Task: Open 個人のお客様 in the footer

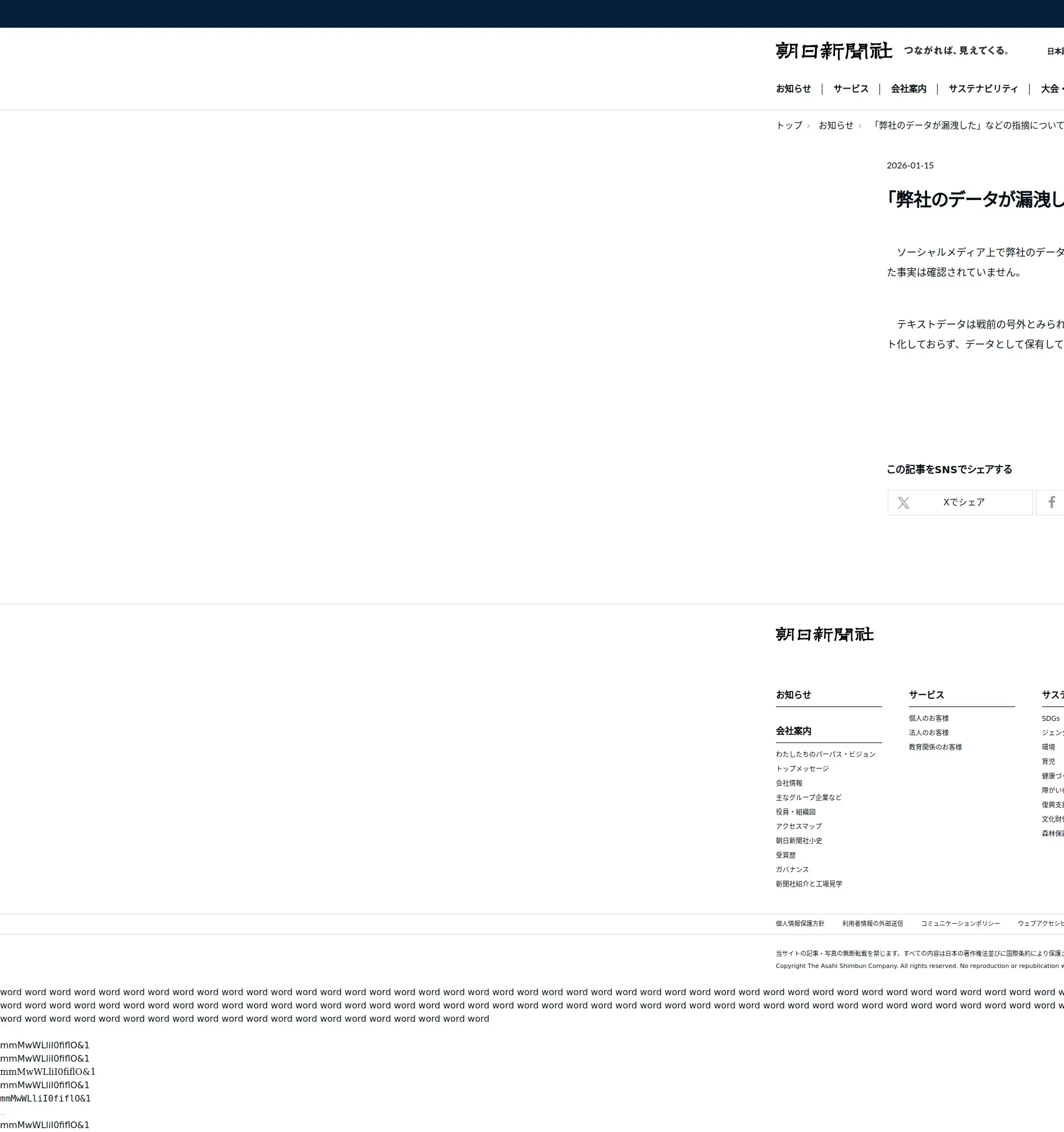Action: pos(928,719)
